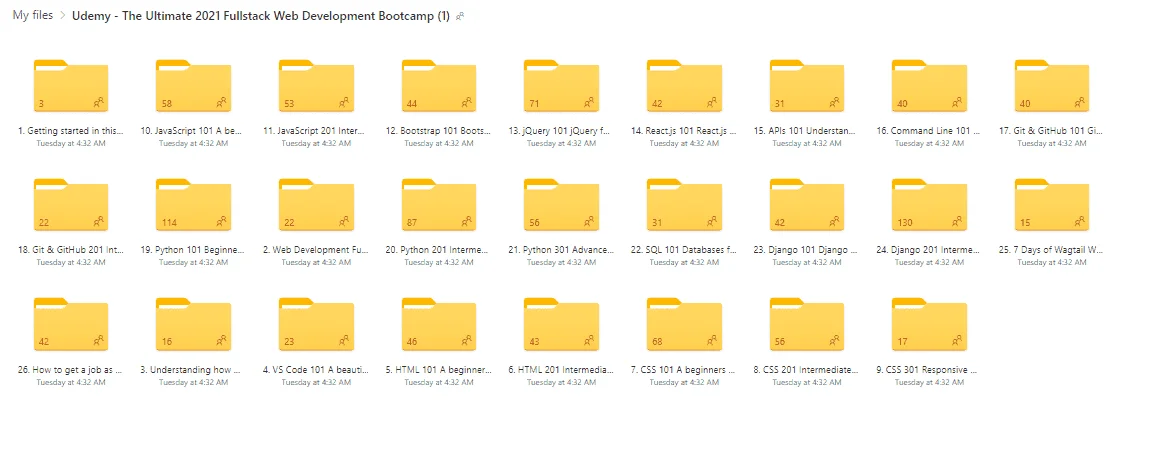
Task: Click the name text '9. CSS 301 Responsive ...'
Action: [x=929, y=370]
